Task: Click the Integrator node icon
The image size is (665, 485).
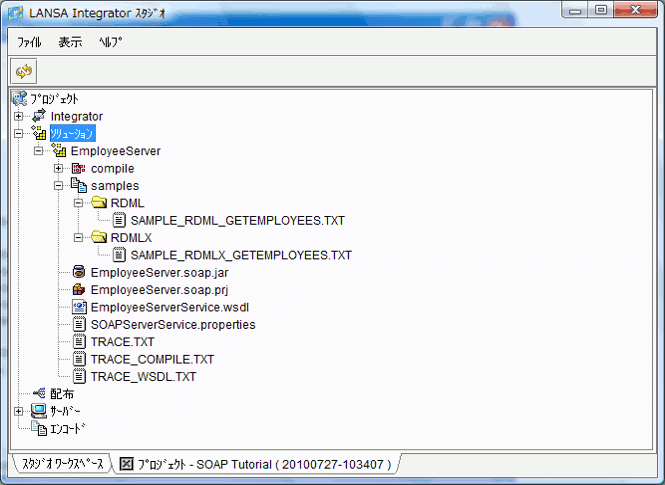Action: point(39,116)
